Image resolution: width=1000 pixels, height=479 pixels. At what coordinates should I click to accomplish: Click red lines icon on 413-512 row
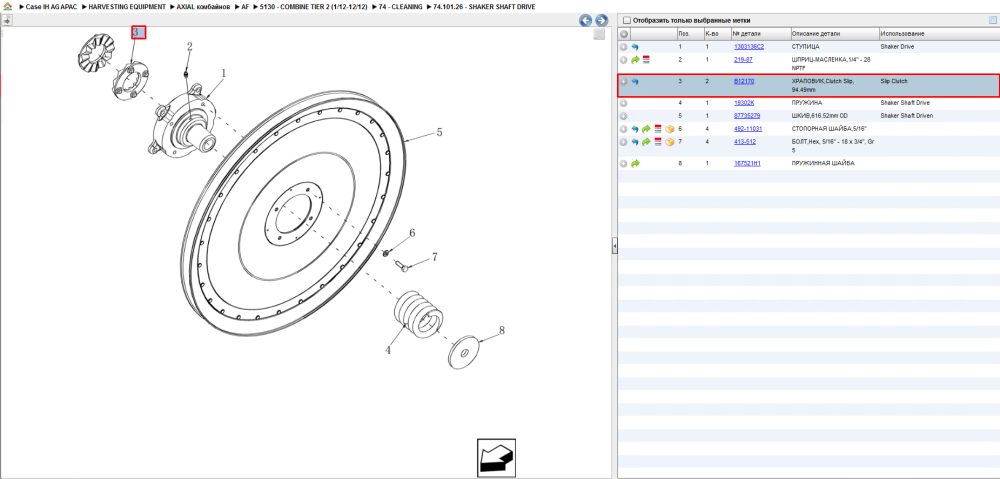658,142
